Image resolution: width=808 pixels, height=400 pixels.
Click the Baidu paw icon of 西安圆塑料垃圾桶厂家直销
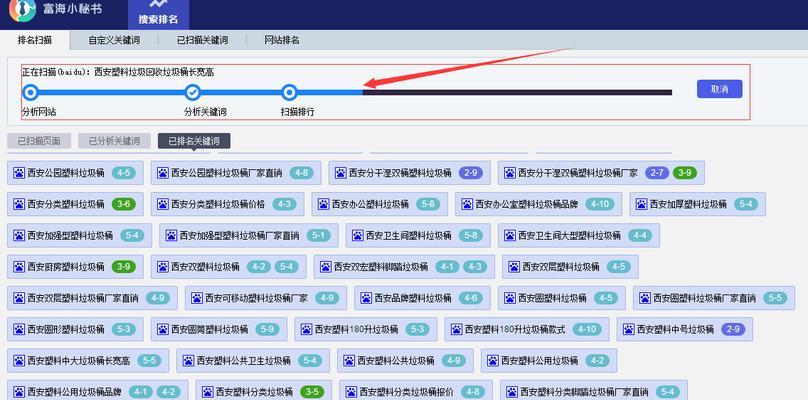[x=645, y=298]
